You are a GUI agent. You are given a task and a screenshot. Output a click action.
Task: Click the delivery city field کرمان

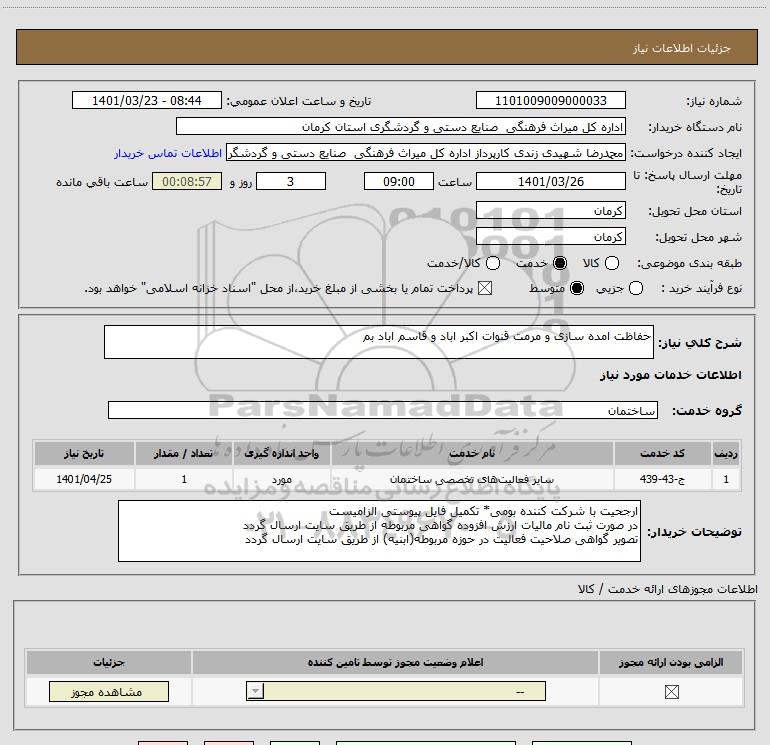[x=550, y=237]
